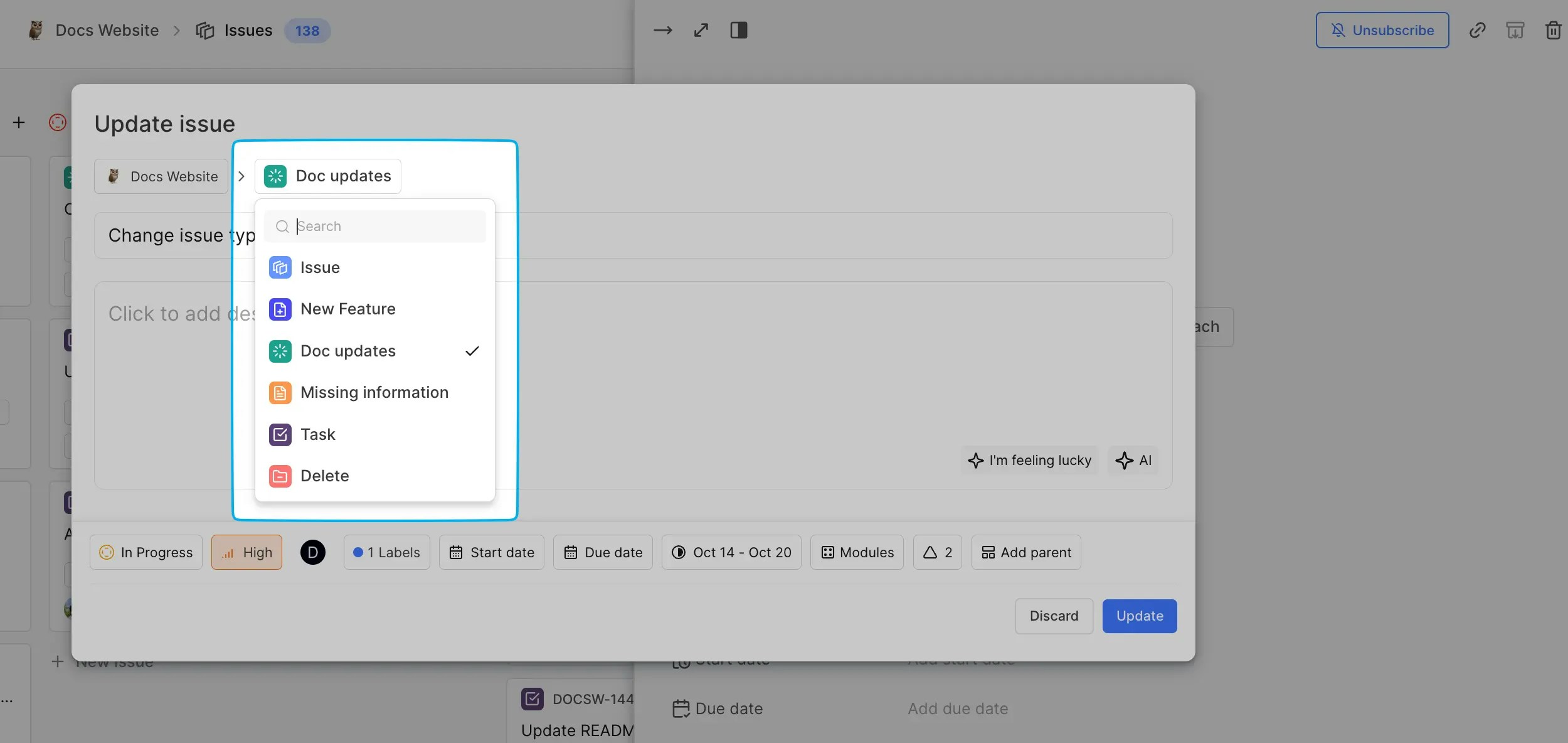
Task: Click the Discard button
Action: tap(1054, 616)
